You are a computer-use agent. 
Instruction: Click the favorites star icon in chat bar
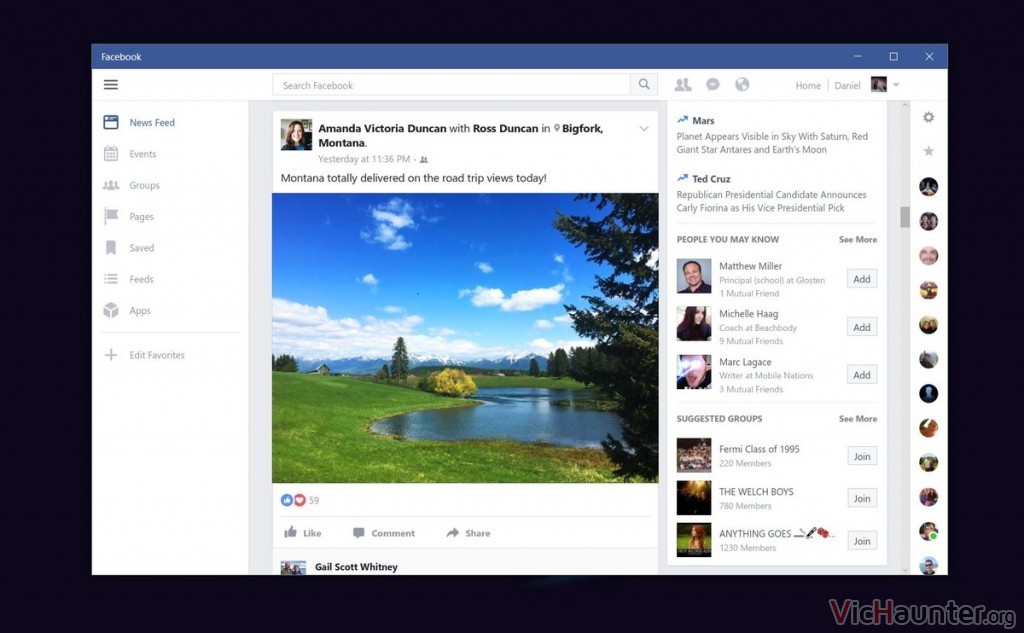click(928, 151)
